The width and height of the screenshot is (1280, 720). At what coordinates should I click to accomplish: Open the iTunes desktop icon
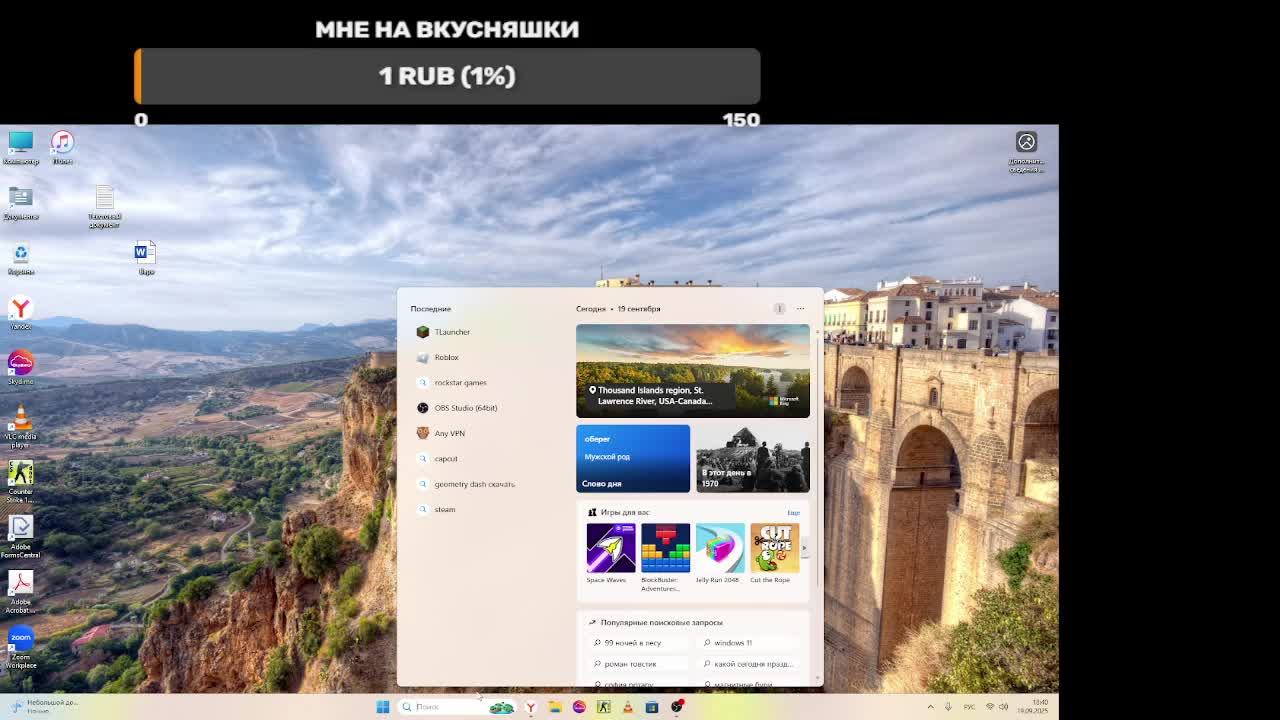click(x=62, y=146)
